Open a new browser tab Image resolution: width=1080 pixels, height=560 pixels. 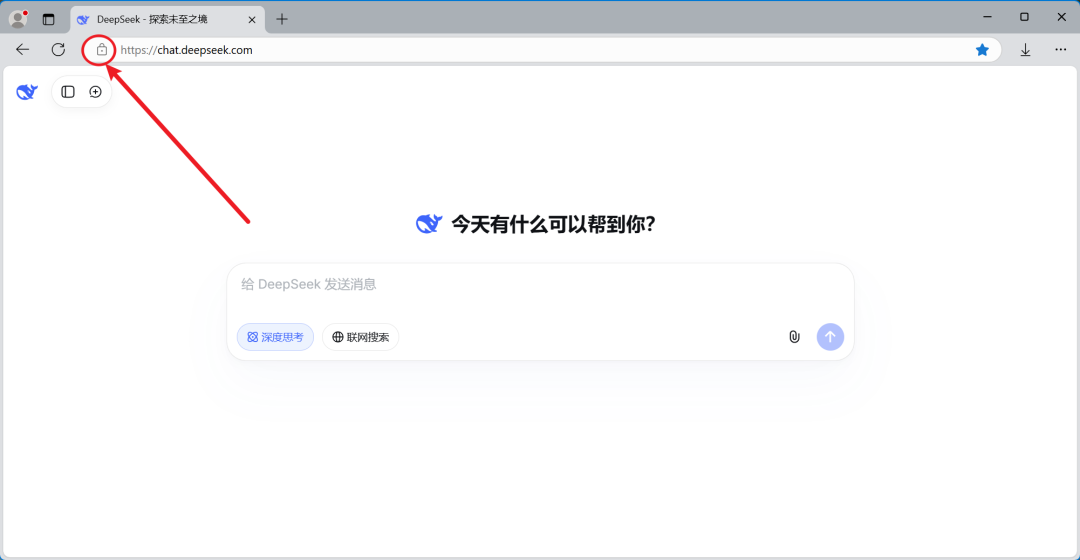282,19
